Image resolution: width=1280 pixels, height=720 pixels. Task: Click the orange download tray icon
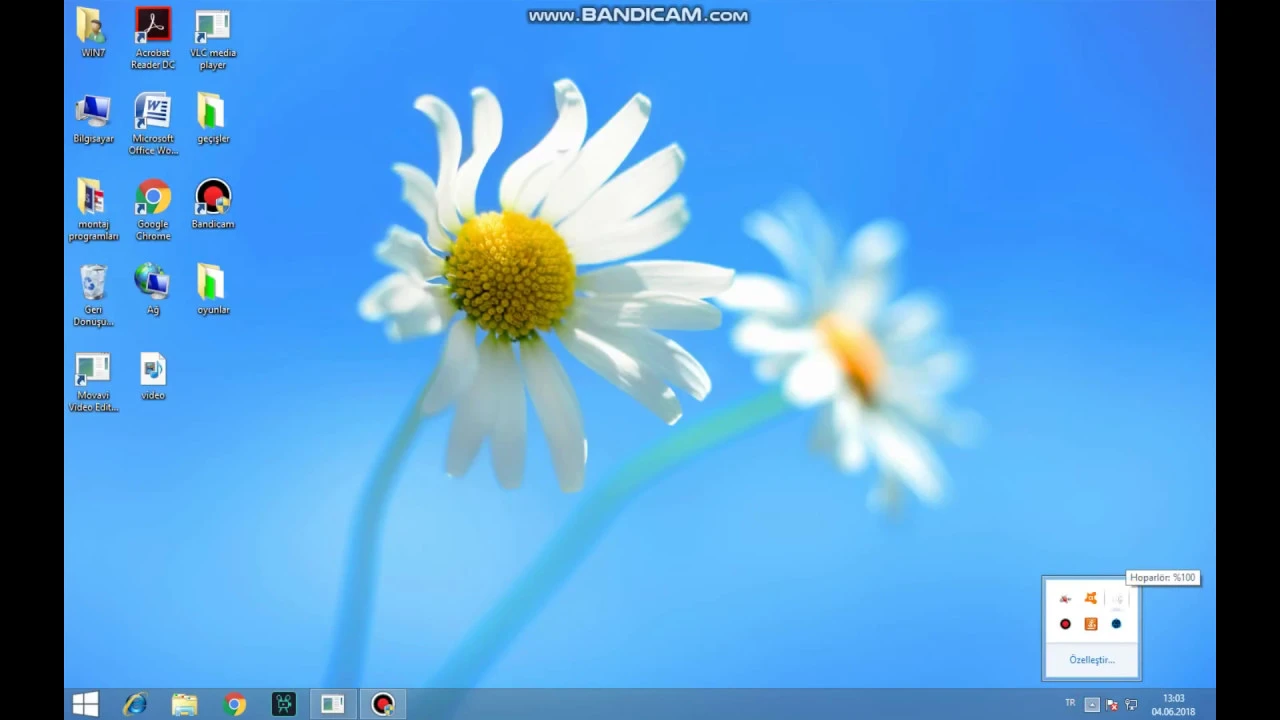[x=1091, y=624]
